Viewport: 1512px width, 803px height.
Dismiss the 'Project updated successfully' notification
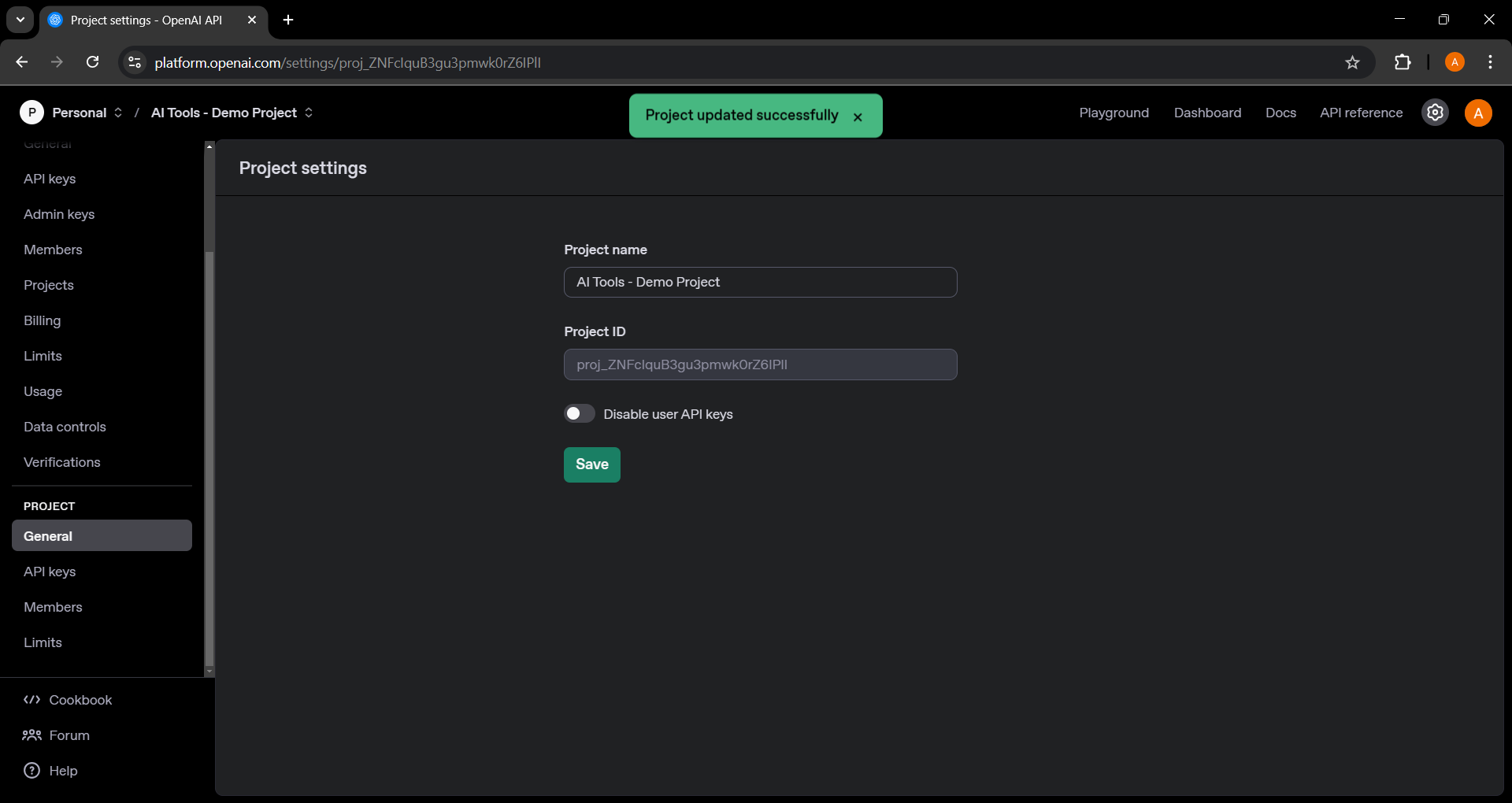858,117
